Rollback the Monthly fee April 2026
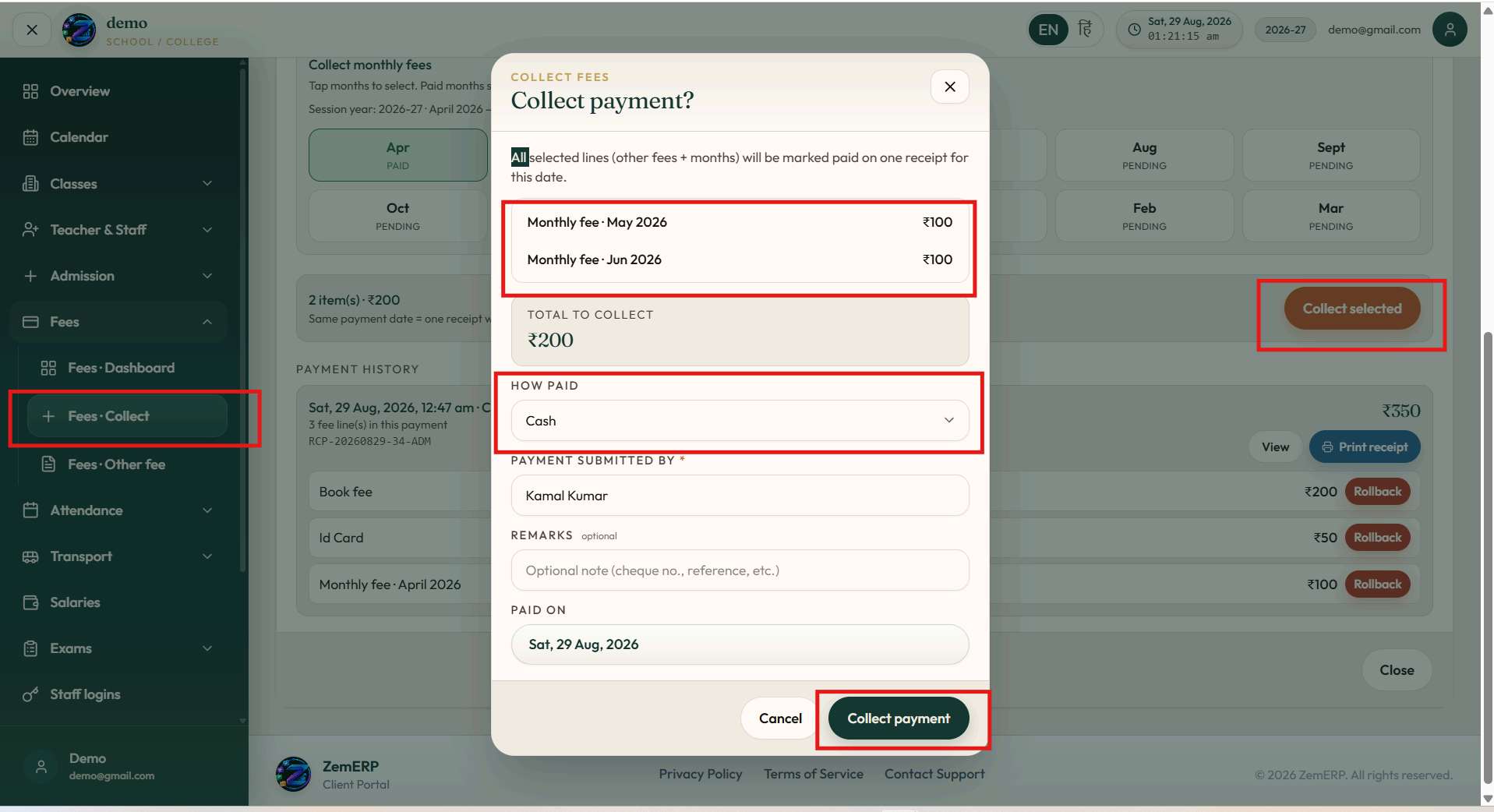 (1377, 584)
